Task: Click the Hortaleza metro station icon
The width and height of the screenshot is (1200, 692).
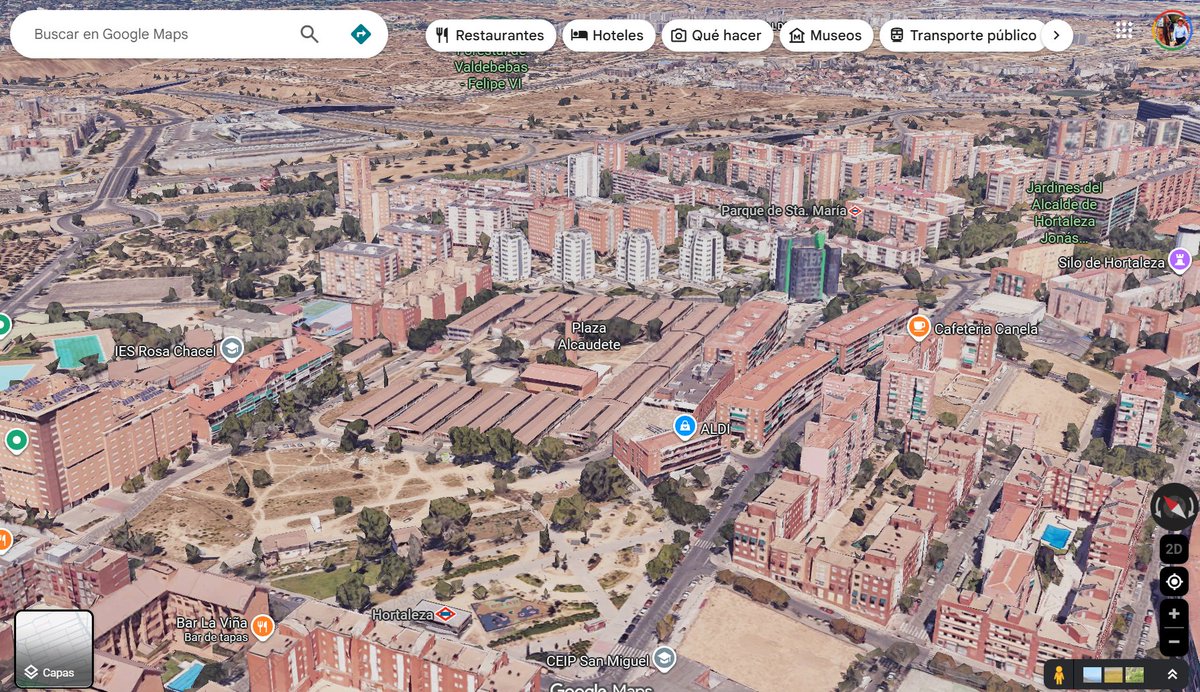Action: pyautogui.click(x=446, y=614)
